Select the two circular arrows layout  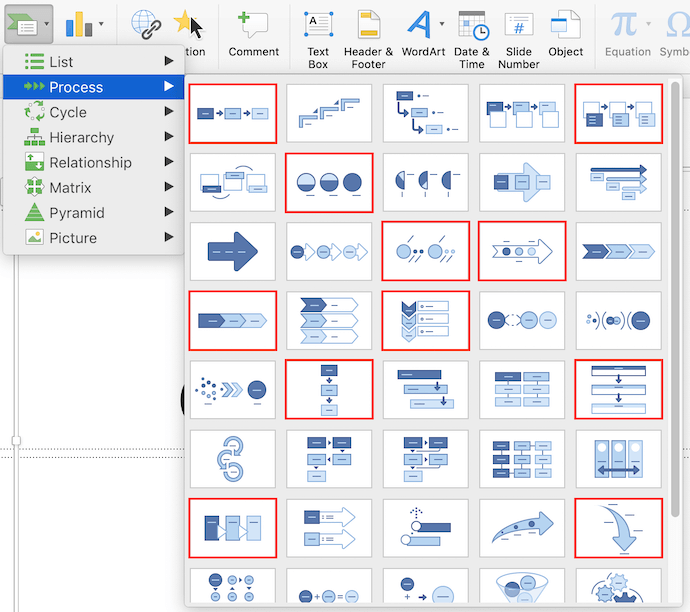[232, 458]
